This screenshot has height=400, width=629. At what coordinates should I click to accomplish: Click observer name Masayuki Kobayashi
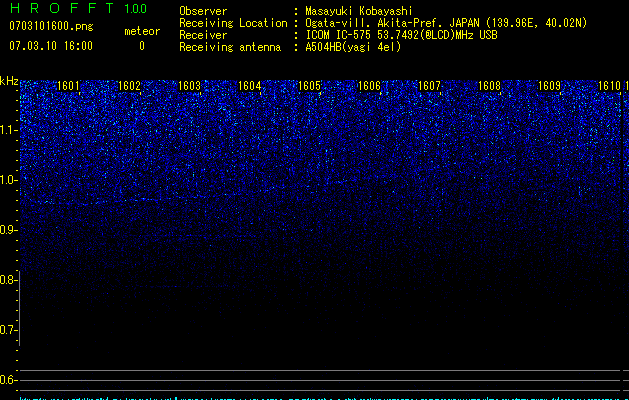point(359,11)
